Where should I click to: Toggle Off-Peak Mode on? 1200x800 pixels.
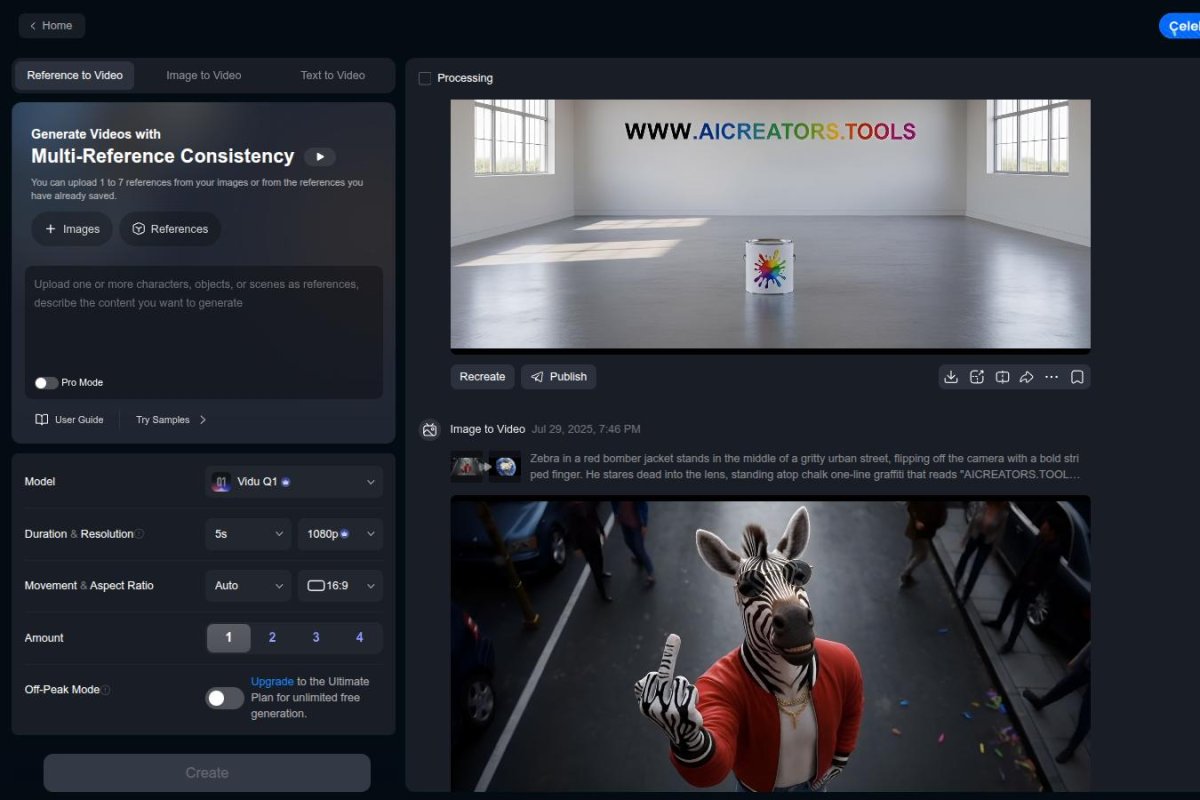pyautogui.click(x=224, y=698)
